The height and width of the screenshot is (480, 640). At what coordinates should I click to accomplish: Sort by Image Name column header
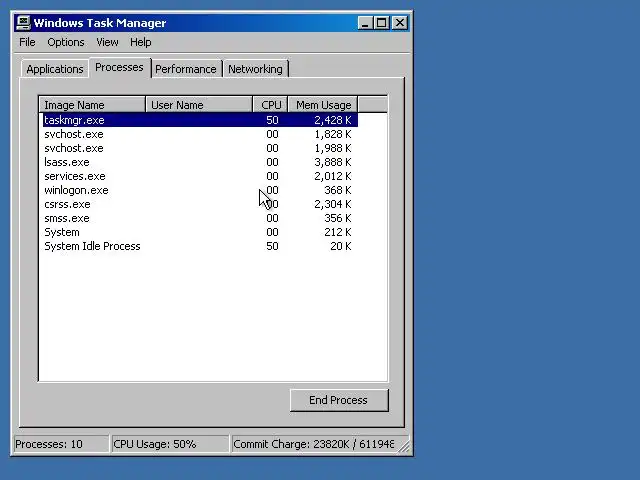(92, 104)
